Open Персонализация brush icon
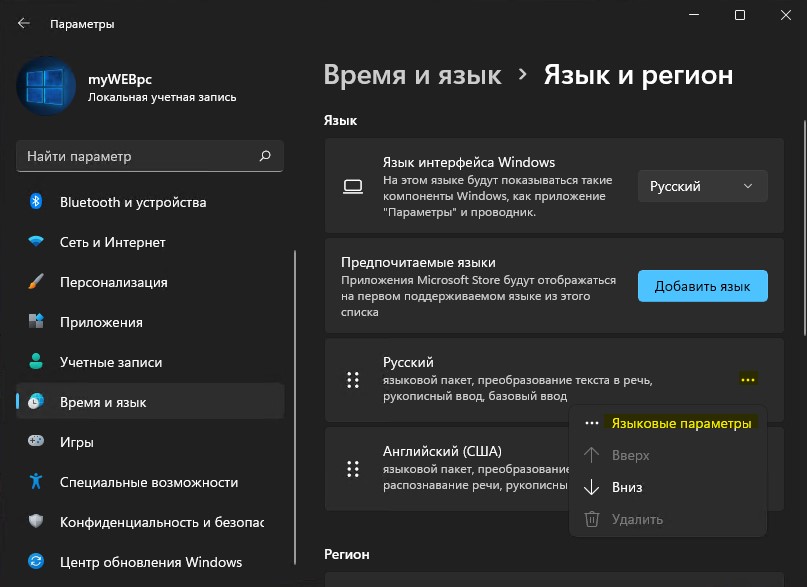 pyautogui.click(x=36, y=281)
